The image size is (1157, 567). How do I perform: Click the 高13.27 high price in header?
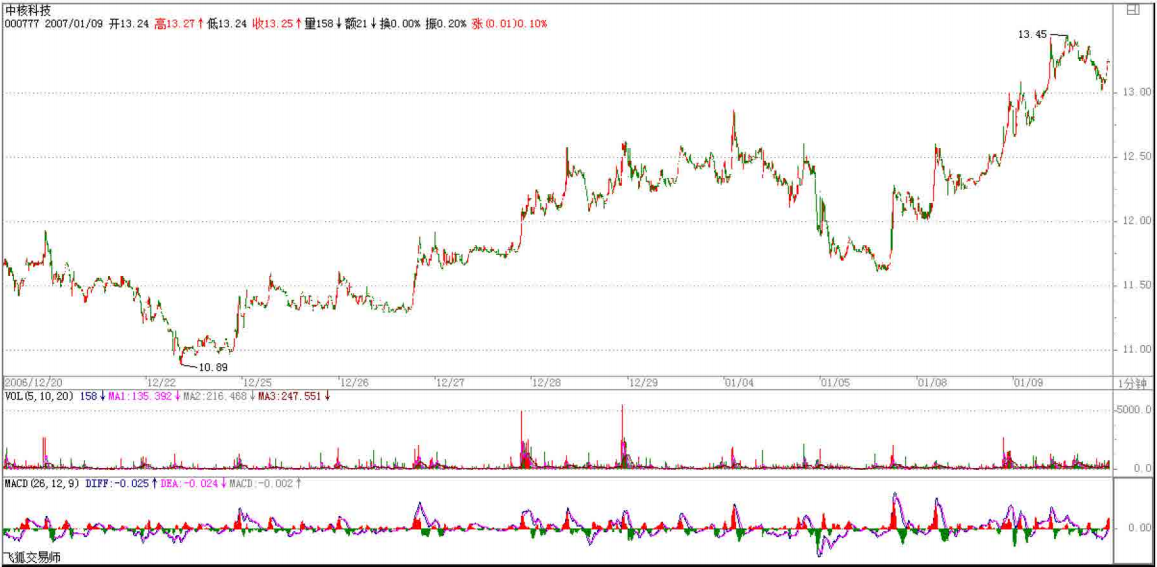(x=173, y=23)
